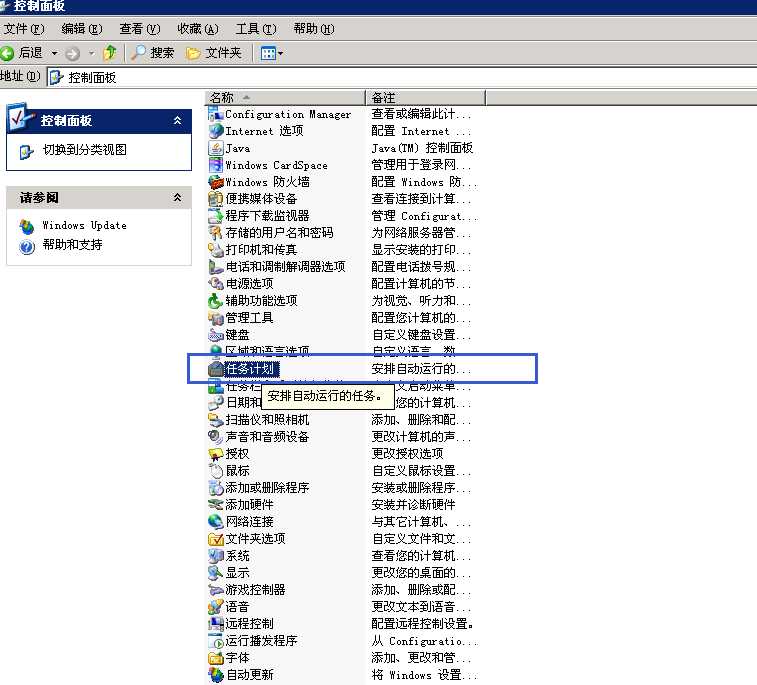Select the Java(TM) 控制面板 description text

pyautogui.click(x=422, y=148)
